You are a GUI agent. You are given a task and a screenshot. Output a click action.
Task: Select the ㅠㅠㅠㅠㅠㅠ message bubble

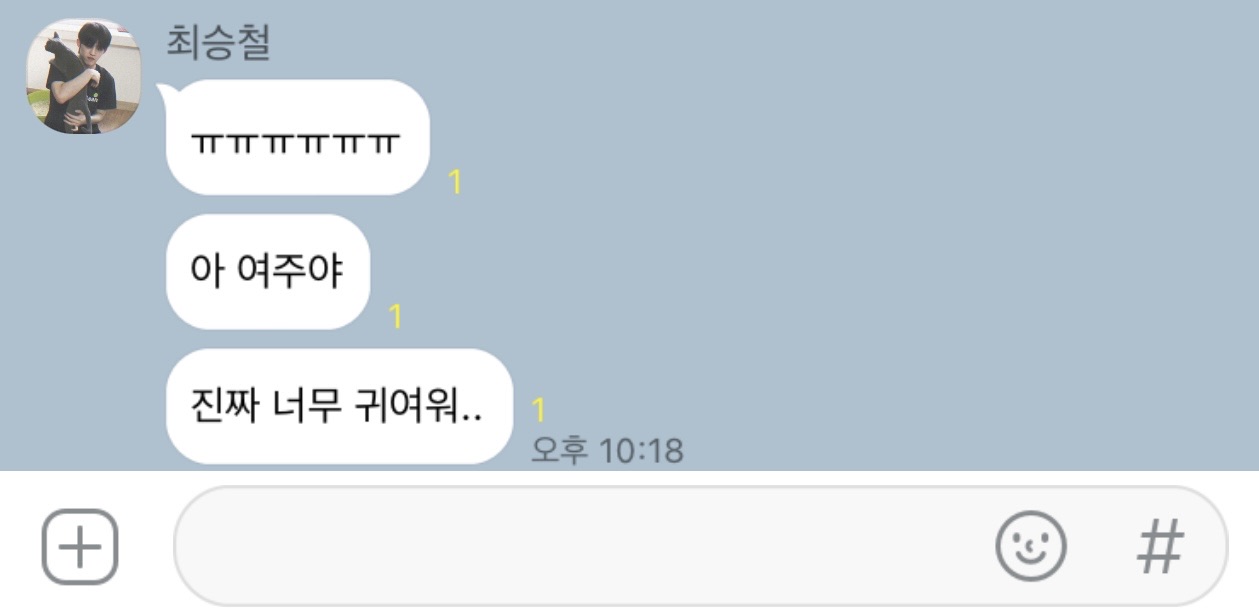click(298, 137)
